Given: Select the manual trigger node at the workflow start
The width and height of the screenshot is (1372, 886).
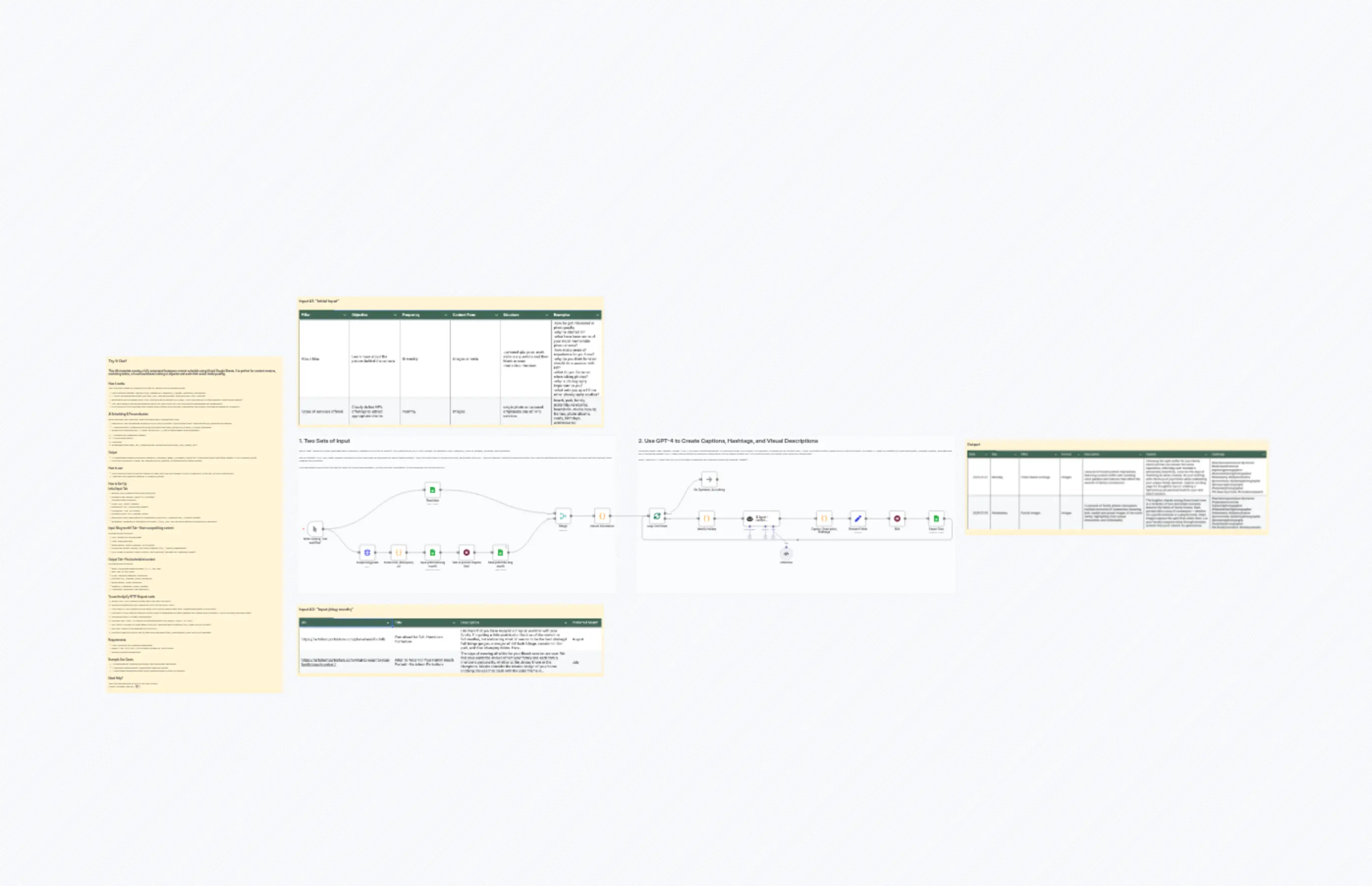Looking at the screenshot, I should click(x=316, y=529).
